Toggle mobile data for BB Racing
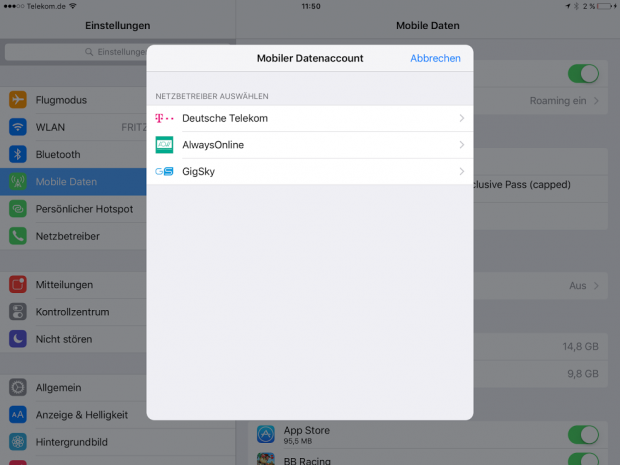620x465 pixels. (x=583, y=459)
